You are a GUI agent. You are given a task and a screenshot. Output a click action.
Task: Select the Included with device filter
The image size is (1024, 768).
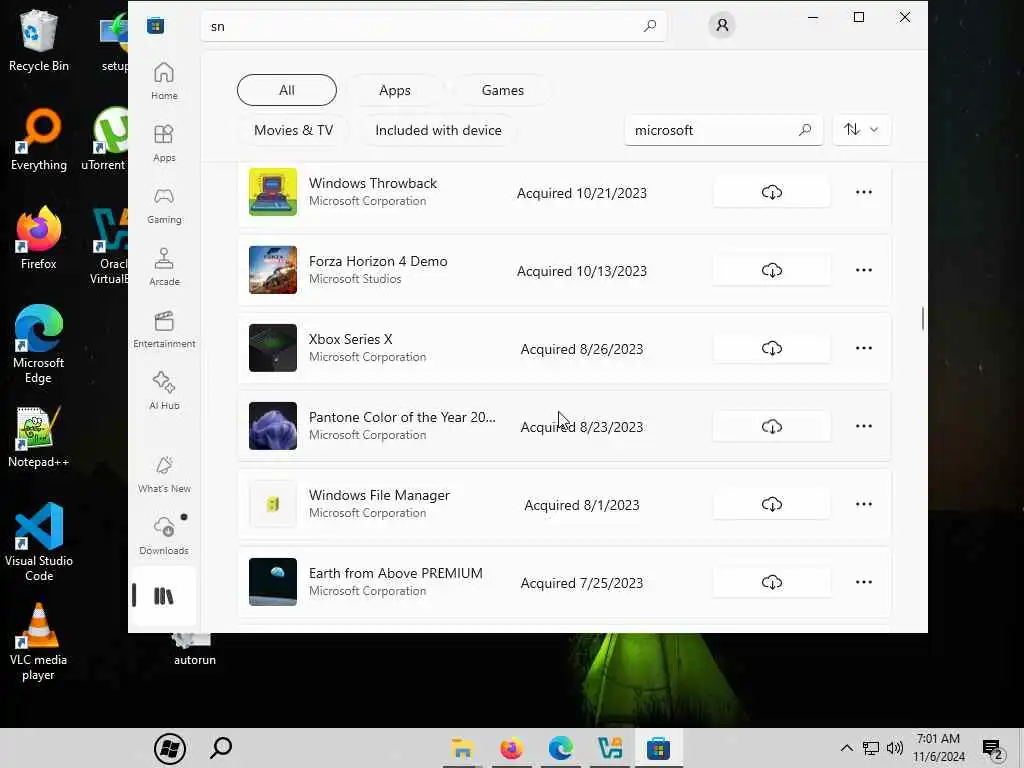point(438,130)
